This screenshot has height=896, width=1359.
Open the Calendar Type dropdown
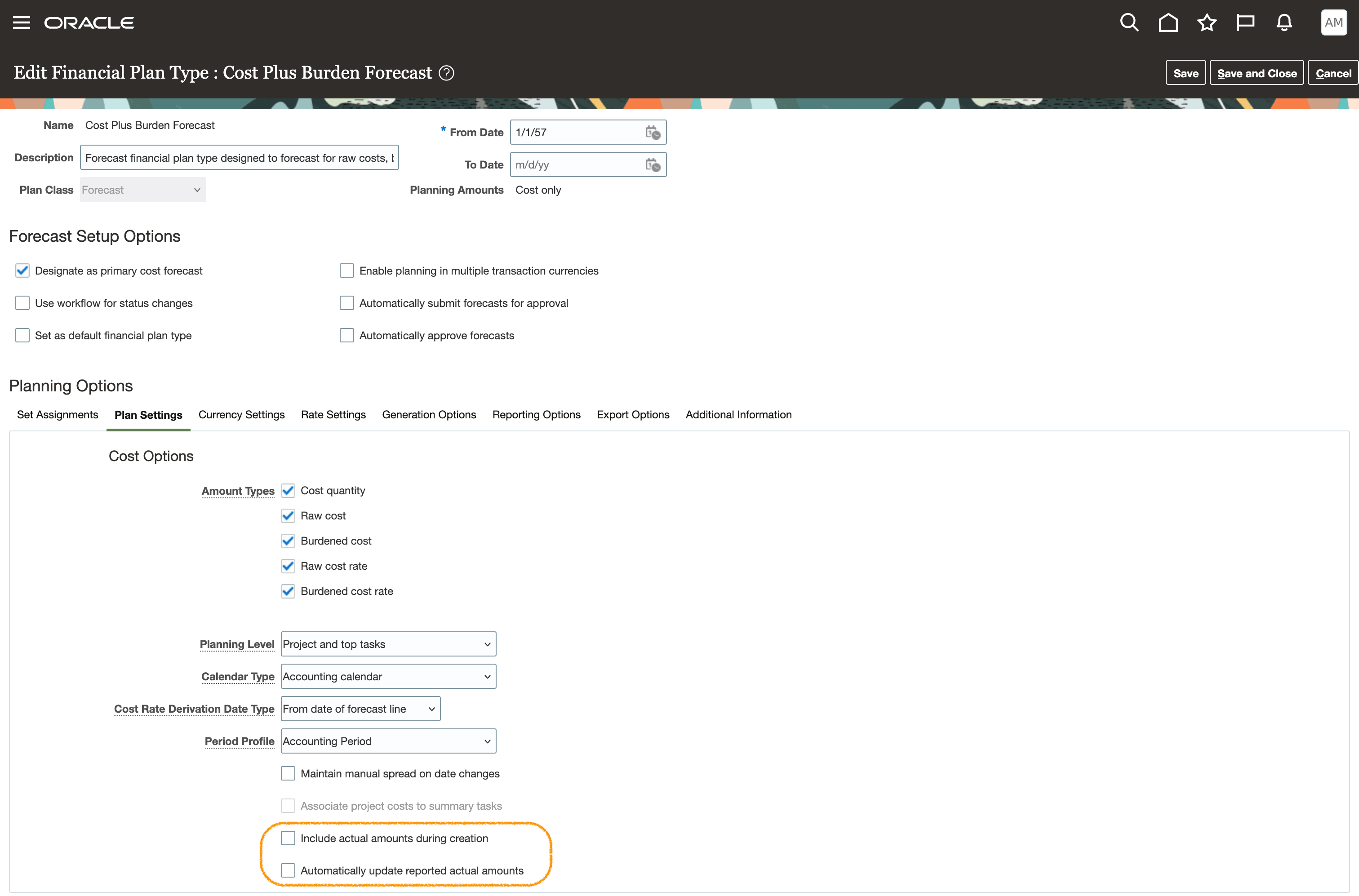click(388, 677)
